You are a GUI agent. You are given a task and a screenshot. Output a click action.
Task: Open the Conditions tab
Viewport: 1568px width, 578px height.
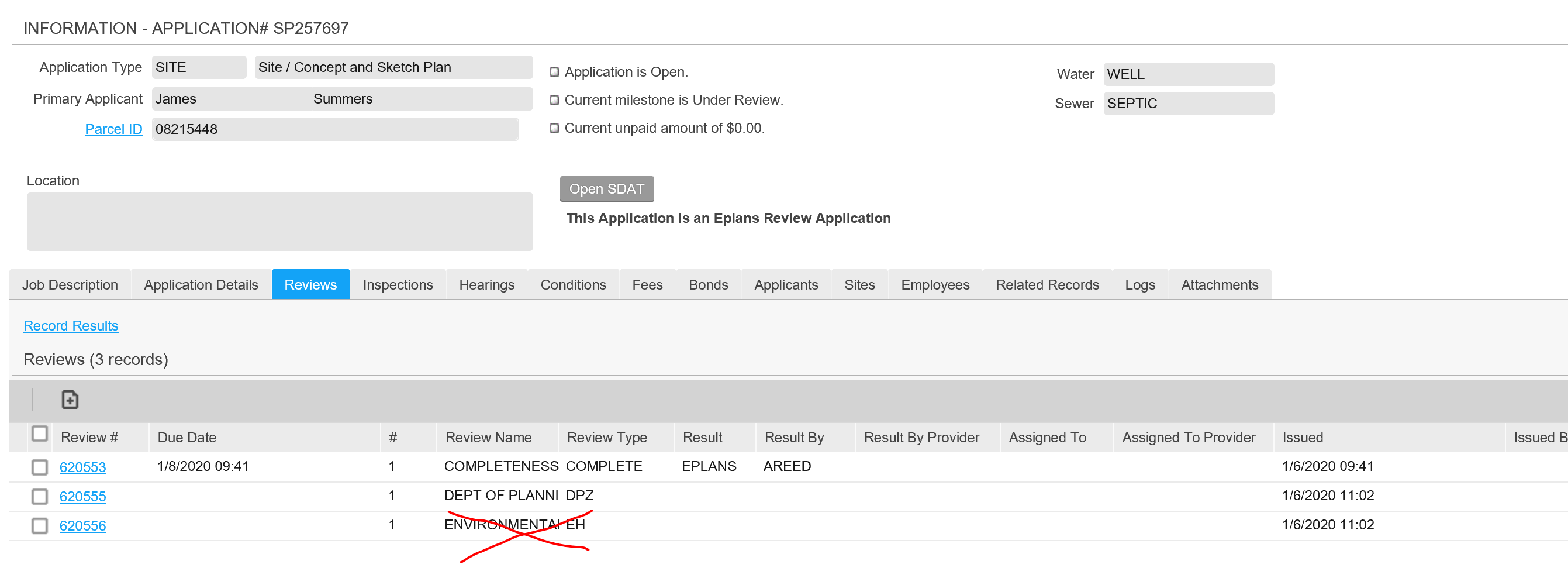pyautogui.click(x=573, y=284)
